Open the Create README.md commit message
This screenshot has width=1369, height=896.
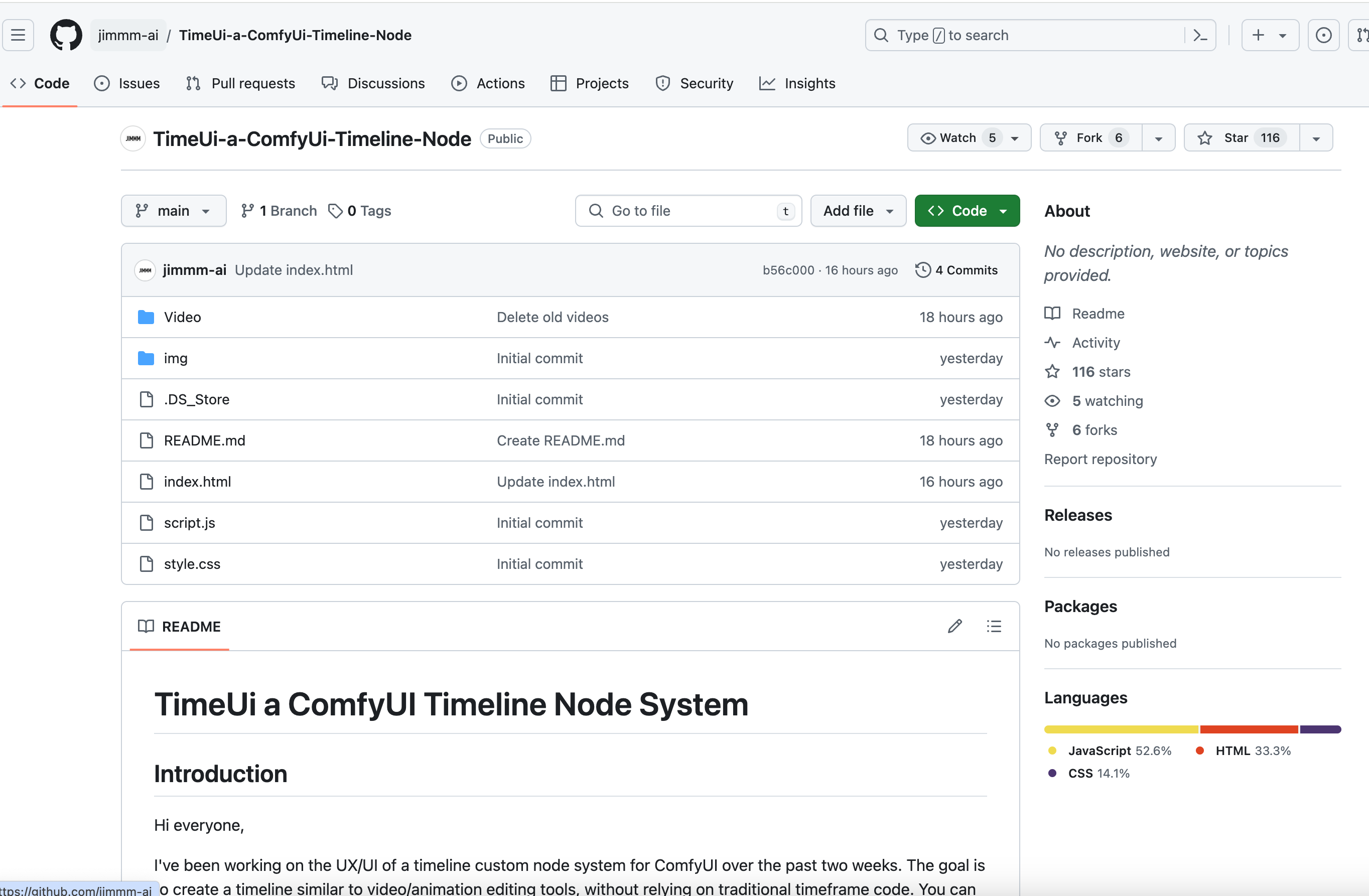click(560, 440)
